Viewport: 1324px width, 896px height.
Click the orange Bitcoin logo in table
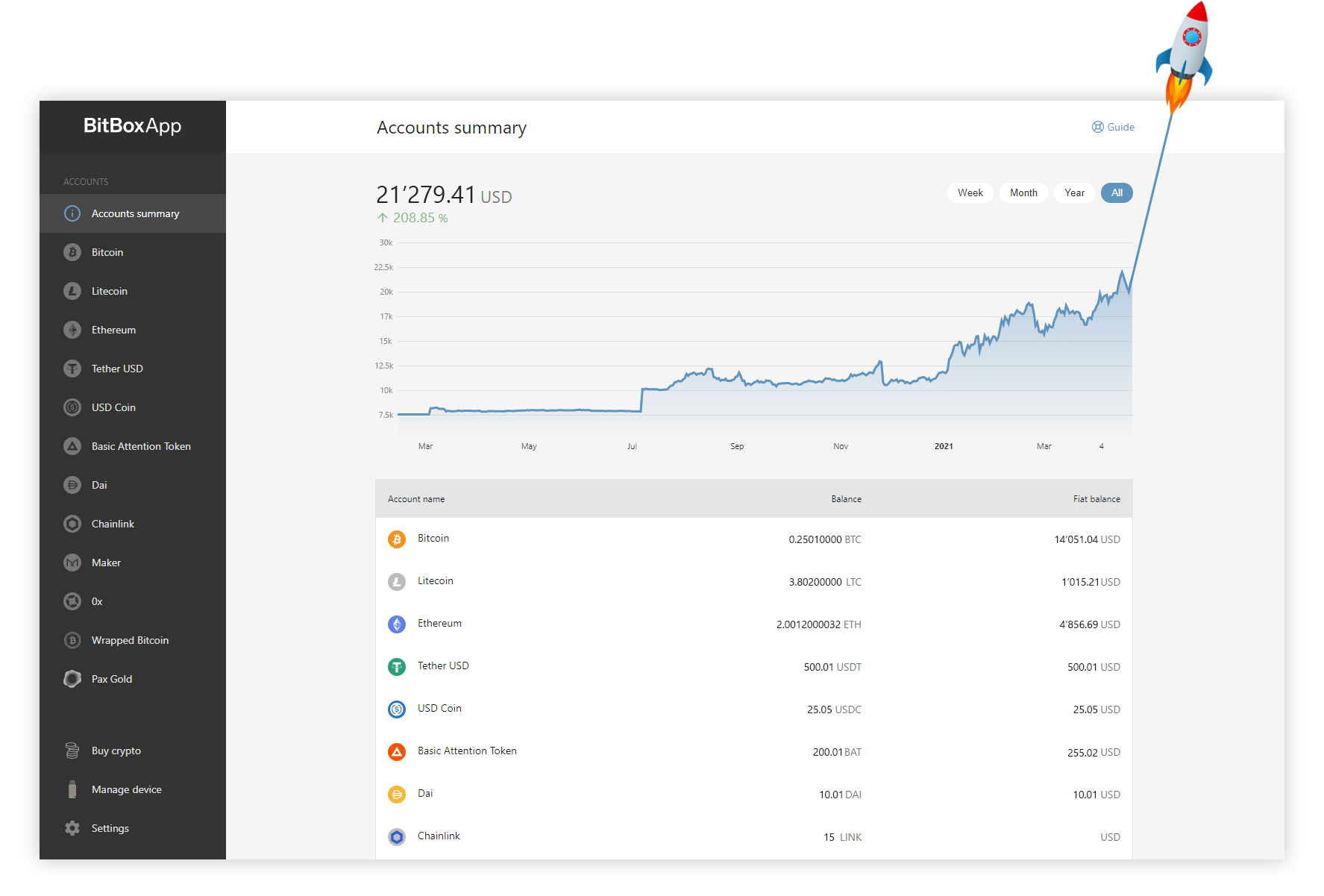tap(397, 539)
